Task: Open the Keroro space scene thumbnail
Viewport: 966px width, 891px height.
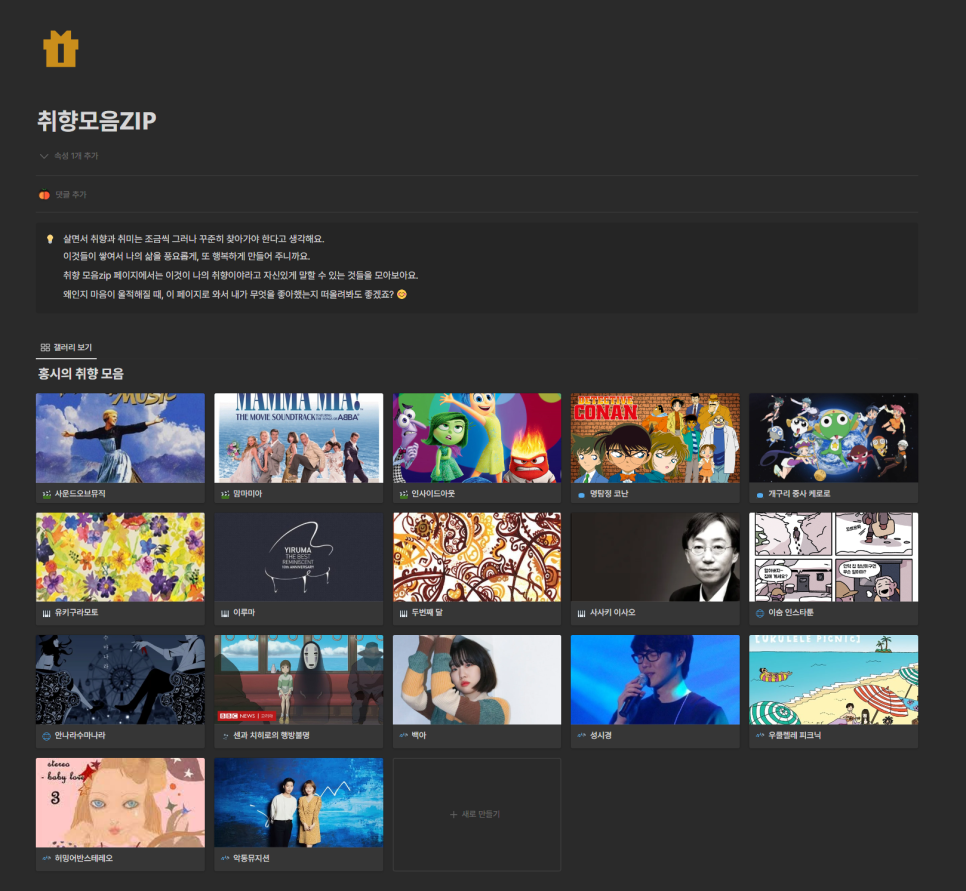Action: pyautogui.click(x=834, y=438)
